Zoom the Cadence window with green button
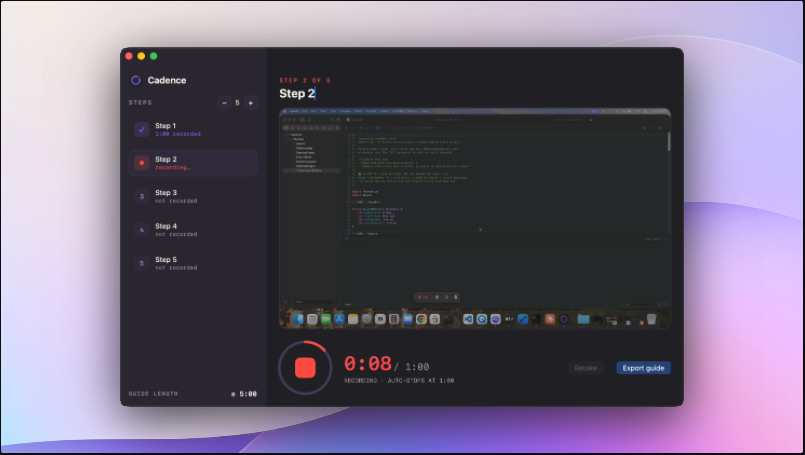This screenshot has width=805, height=455. 154,56
